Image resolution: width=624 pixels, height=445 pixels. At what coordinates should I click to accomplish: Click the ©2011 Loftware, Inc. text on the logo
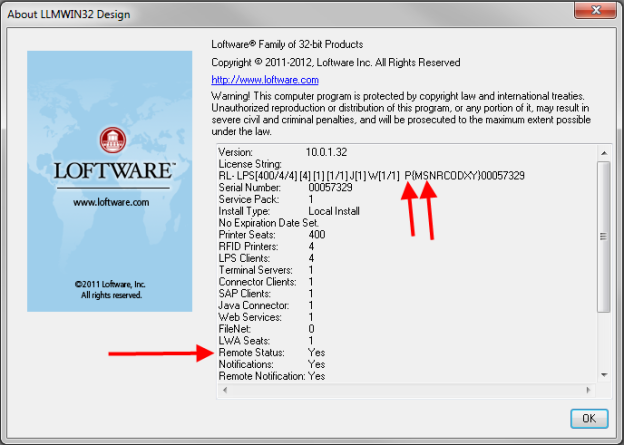click(110, 284)
